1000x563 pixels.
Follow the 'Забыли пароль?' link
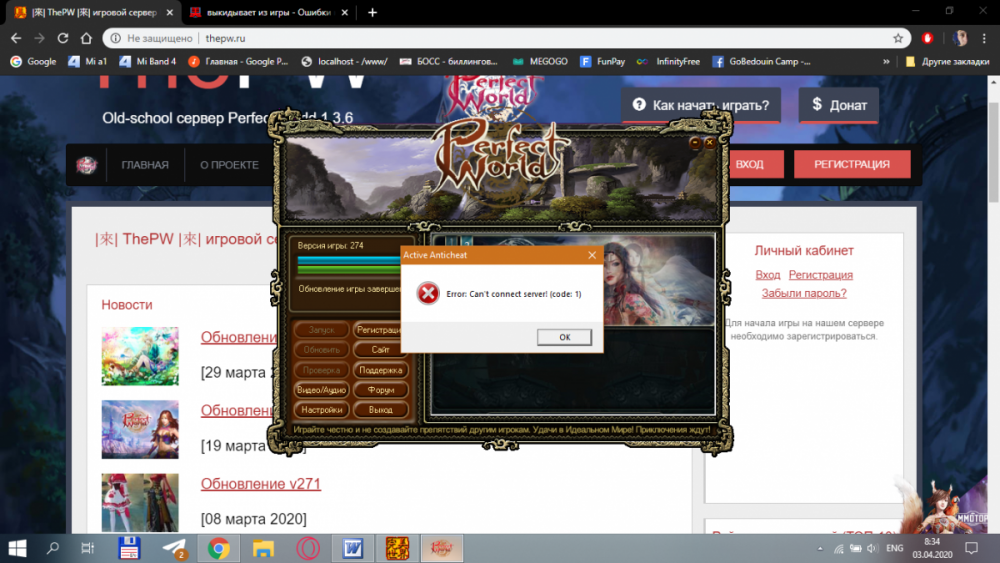(x=804, y=293)
